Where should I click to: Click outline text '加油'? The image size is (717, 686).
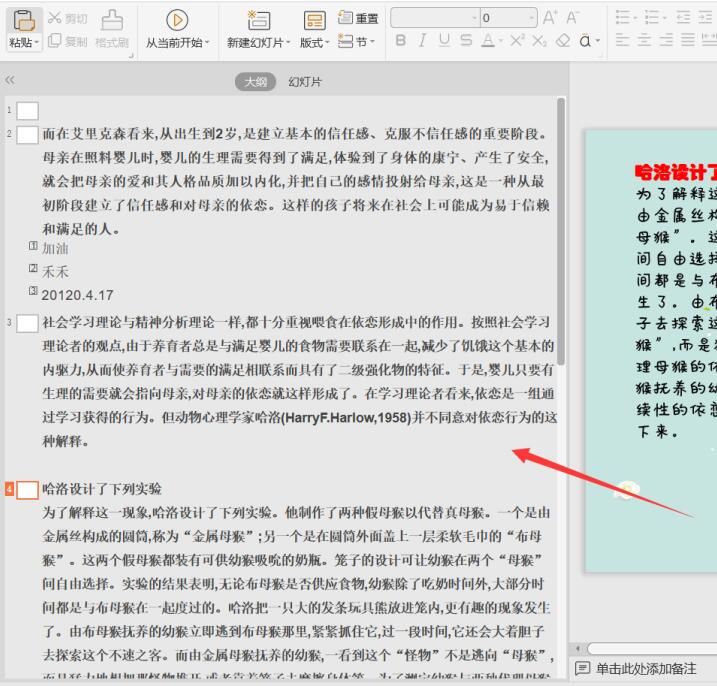coord(55,249)
